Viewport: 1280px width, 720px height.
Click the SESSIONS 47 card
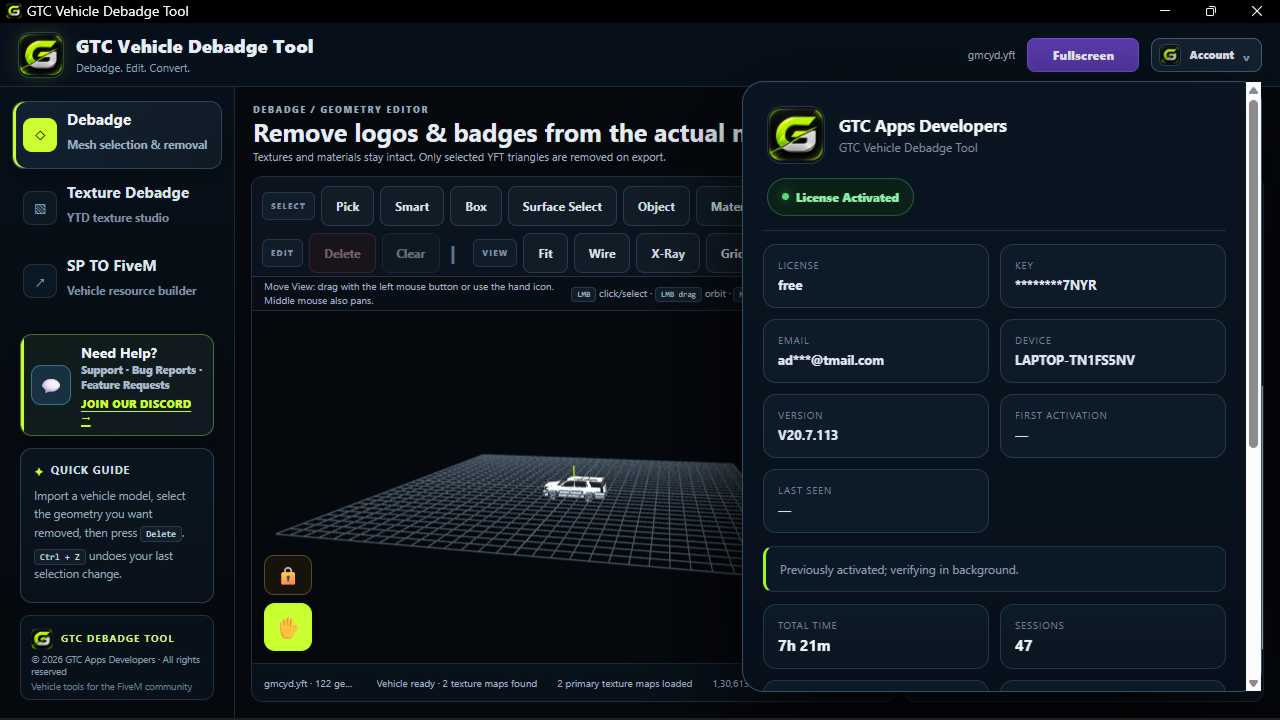click(1113, 636)
